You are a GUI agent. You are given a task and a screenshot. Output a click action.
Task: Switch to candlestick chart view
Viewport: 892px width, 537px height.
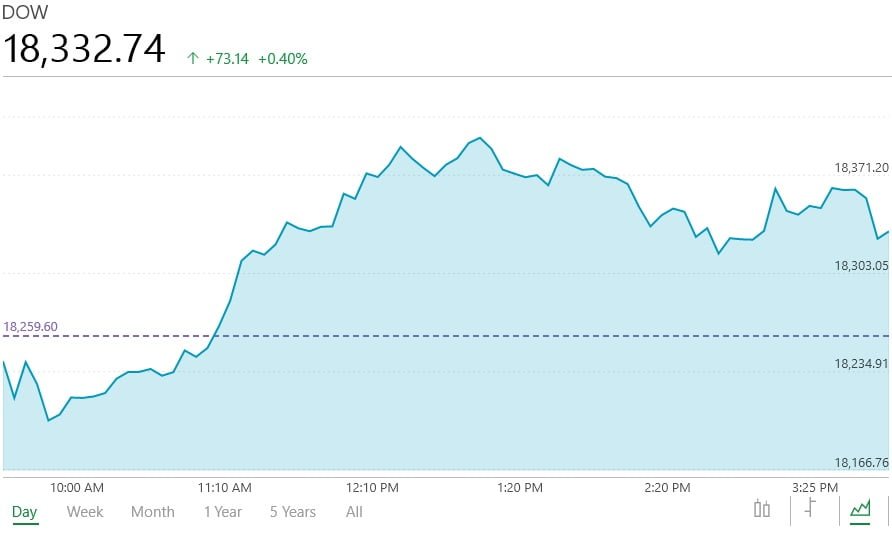(x=762, y=509)
